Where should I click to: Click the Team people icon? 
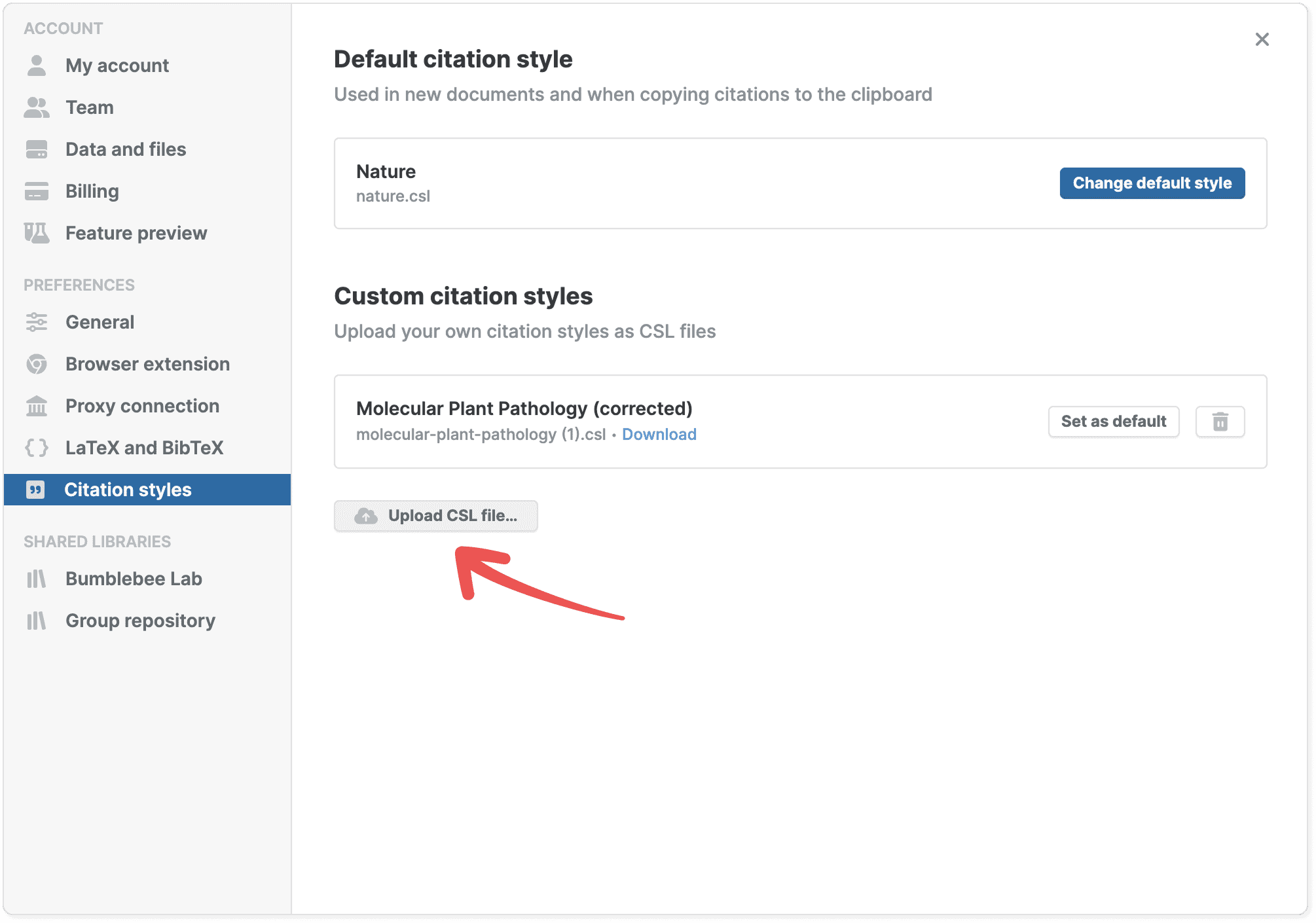(x=37, y=107)
